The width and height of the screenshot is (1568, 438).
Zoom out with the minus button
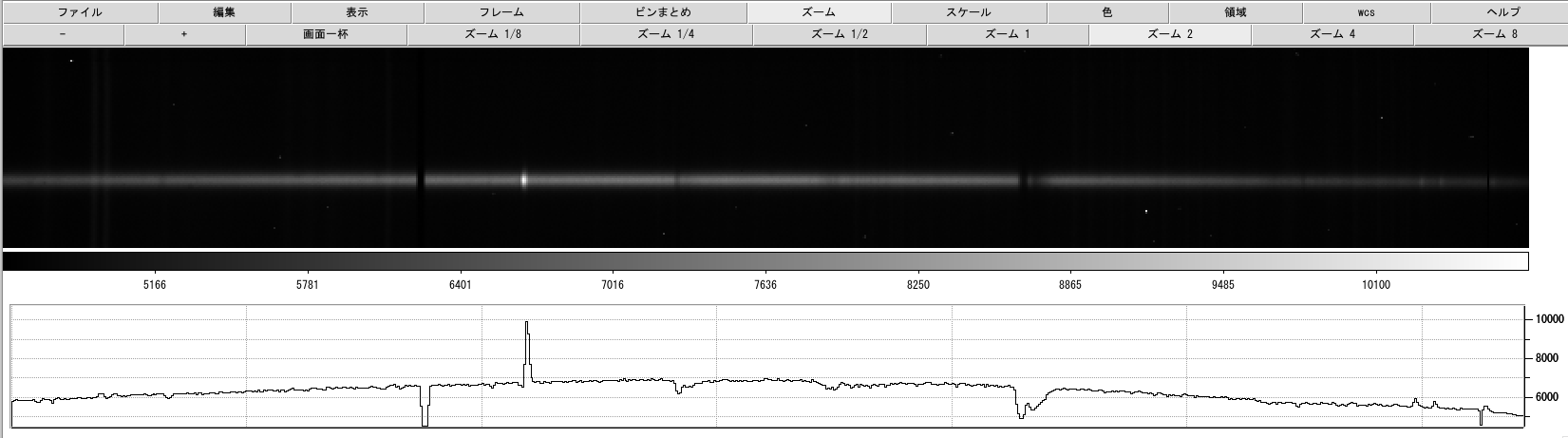point(63,34)
